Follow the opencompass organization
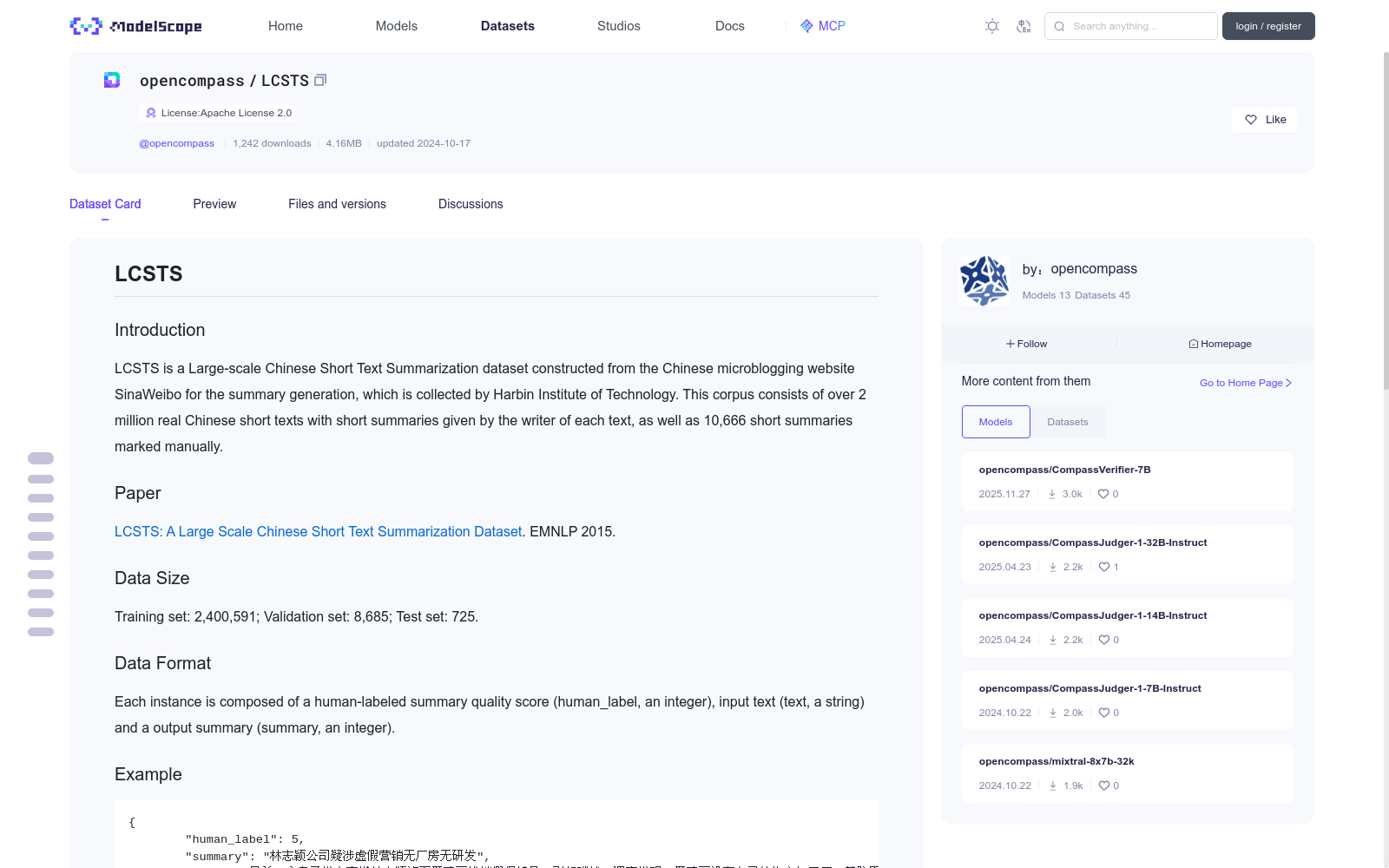 (1026, 344)
